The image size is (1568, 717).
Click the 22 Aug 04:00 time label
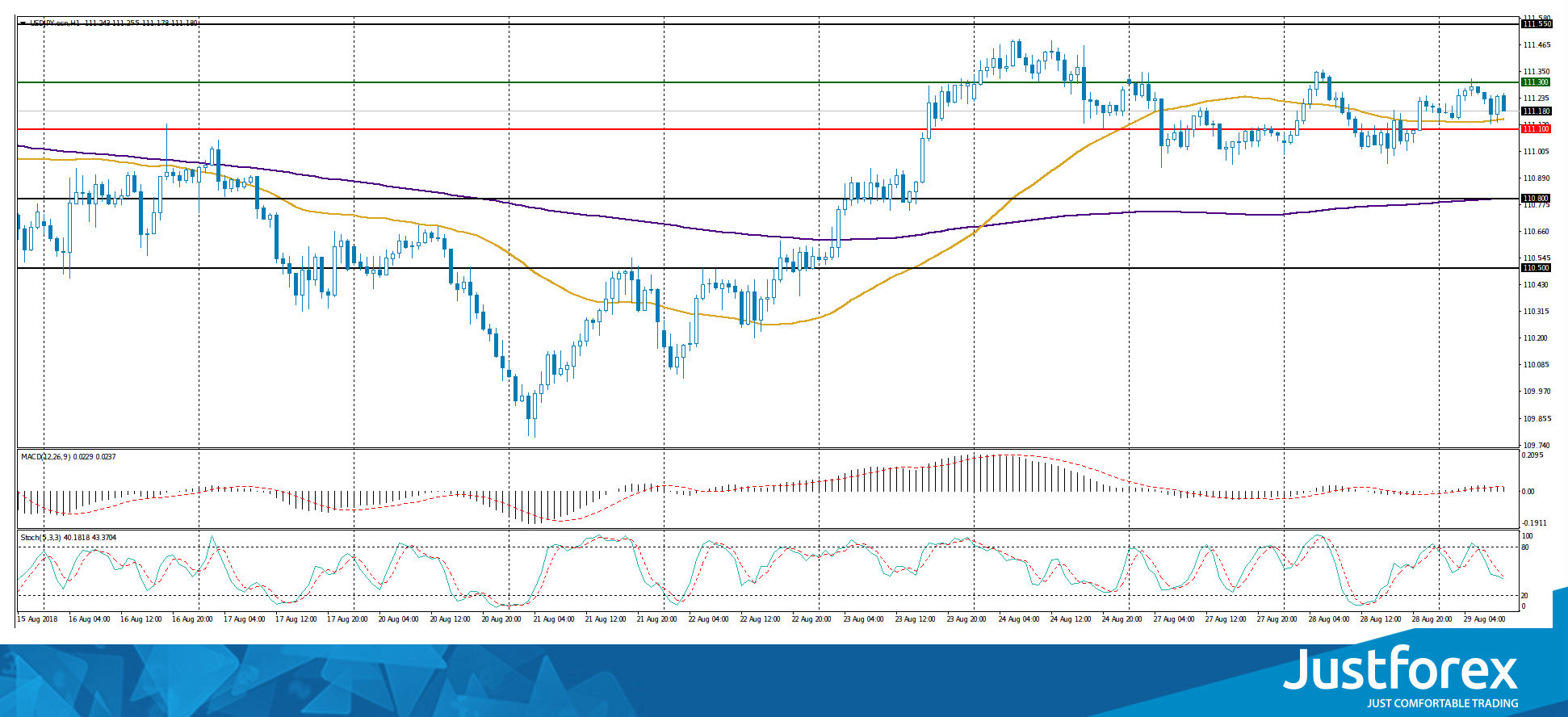click(710, 619)
